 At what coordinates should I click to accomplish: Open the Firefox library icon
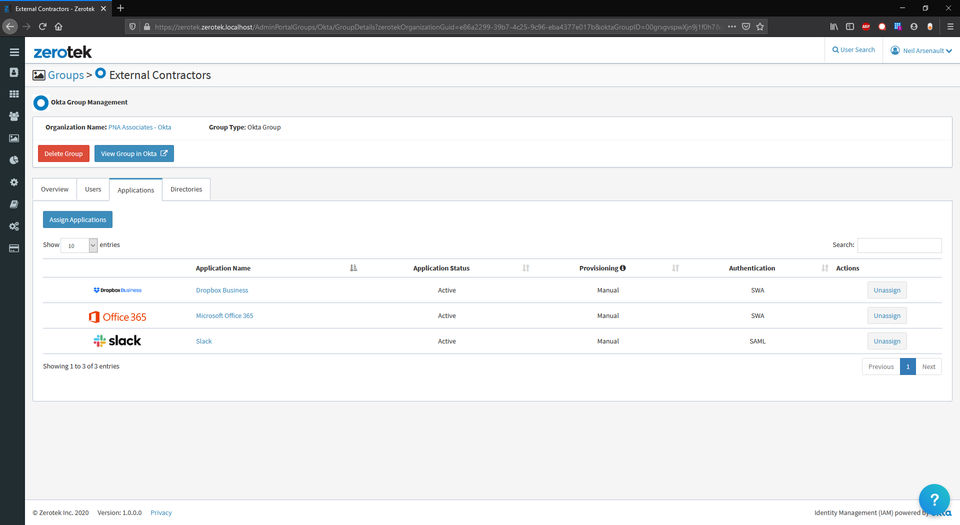[834, 26]
